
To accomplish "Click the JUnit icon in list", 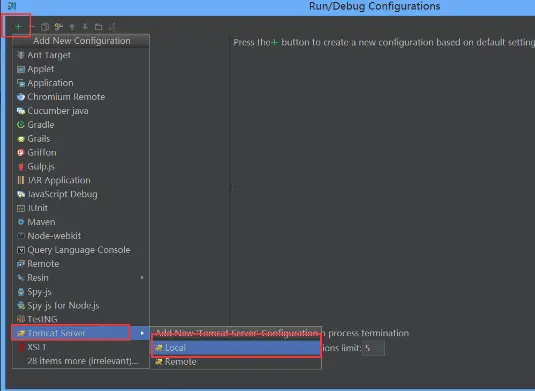I will (x=20, y=208).
